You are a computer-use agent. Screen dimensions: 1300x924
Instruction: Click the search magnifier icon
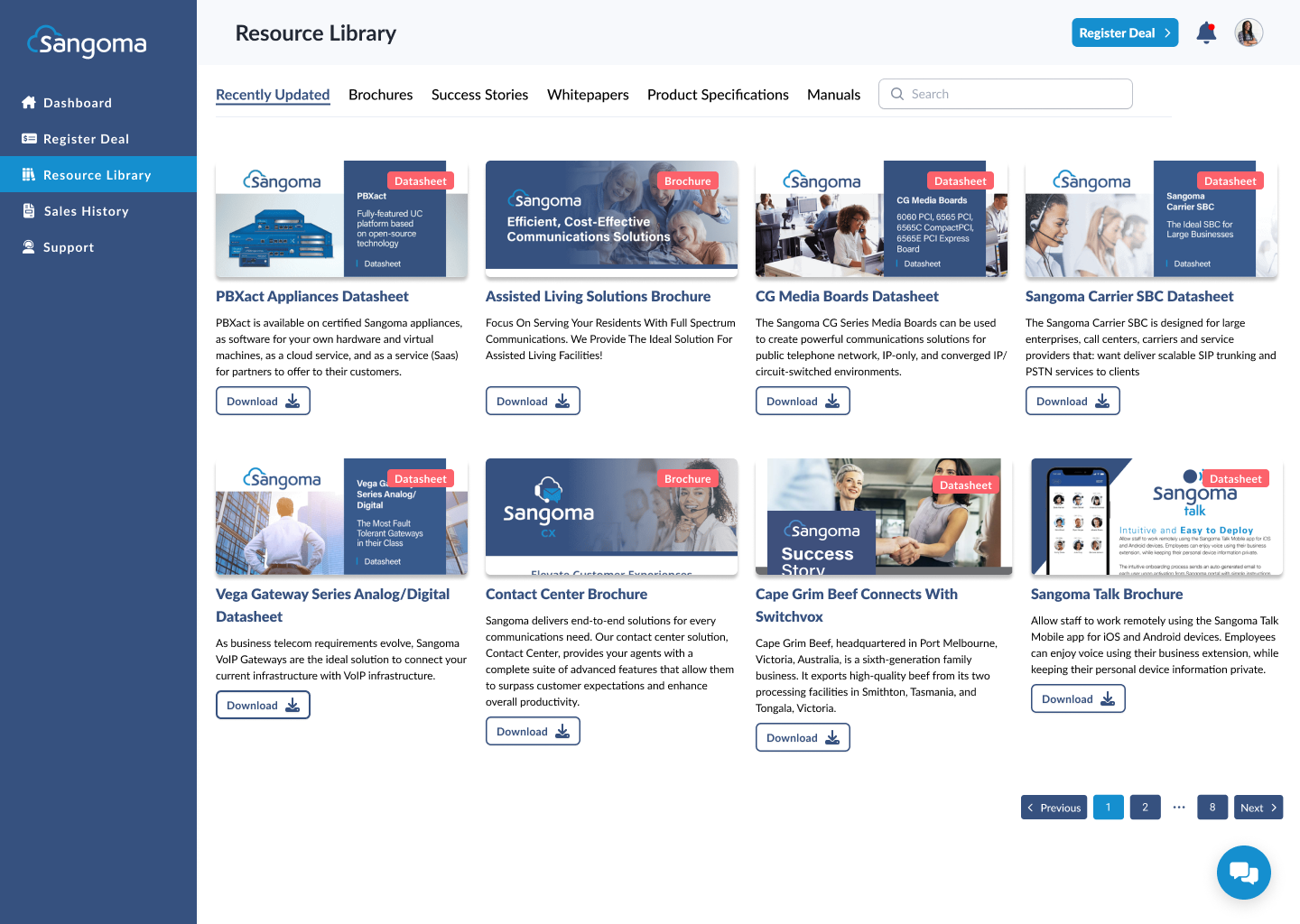pos(897,94)
